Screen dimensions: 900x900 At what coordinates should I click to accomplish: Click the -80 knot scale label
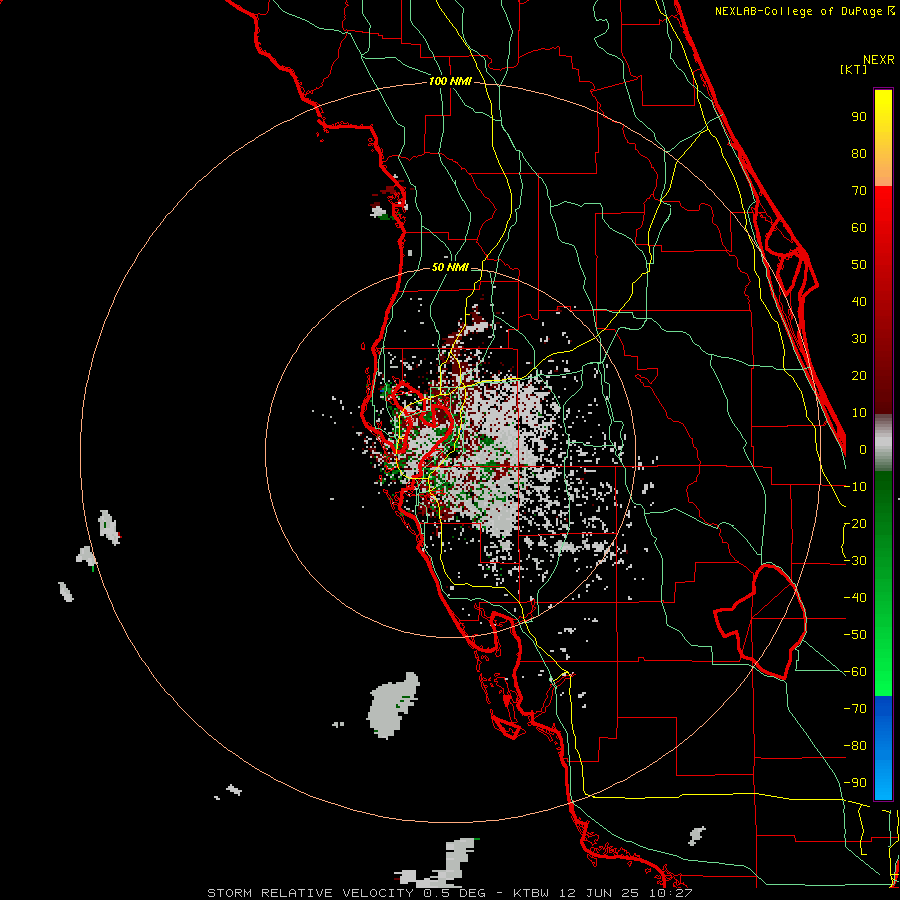[x=855, y=746]
